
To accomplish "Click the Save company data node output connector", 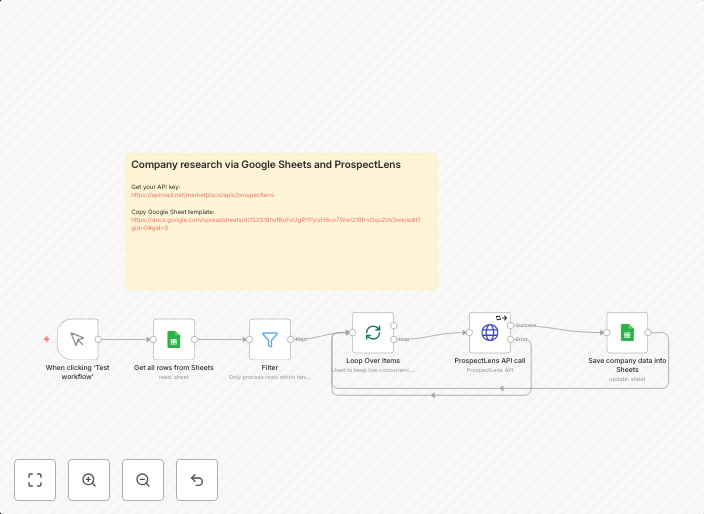I will pyautogui.click(x=648, y=333).
